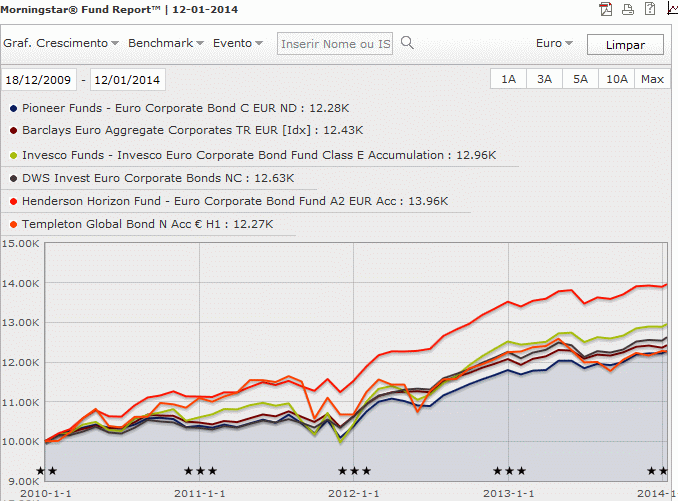The height and width of the screenshot is (501, 678).
Task: Click Pioneer Funds dark blue legend dot
Action: (13, 108)
